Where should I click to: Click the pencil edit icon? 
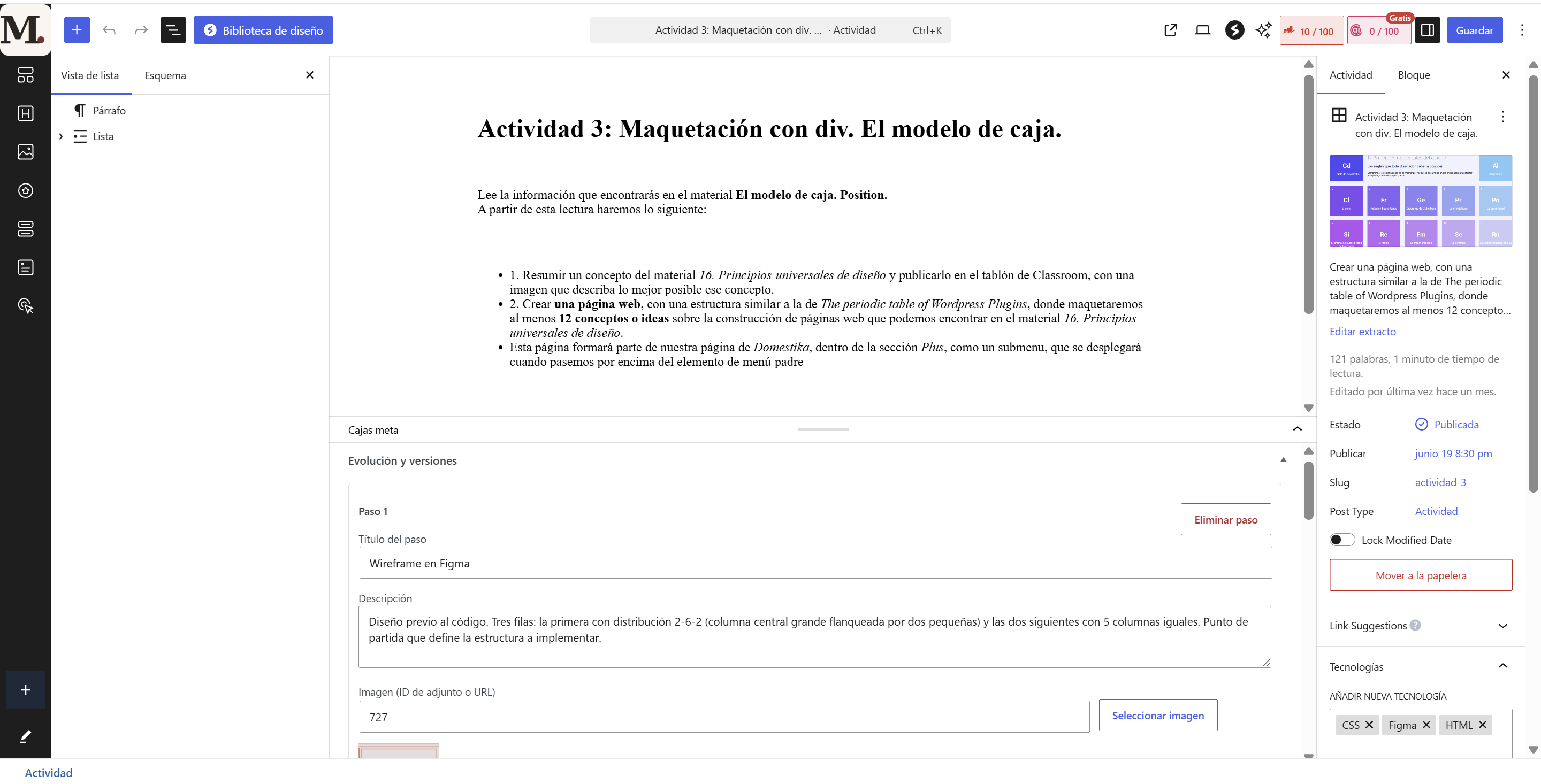25,736
